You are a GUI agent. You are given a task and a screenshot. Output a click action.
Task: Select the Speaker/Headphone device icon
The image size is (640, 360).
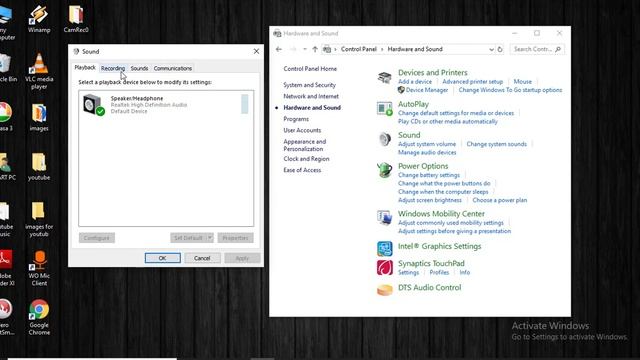(x=93, y=105)
